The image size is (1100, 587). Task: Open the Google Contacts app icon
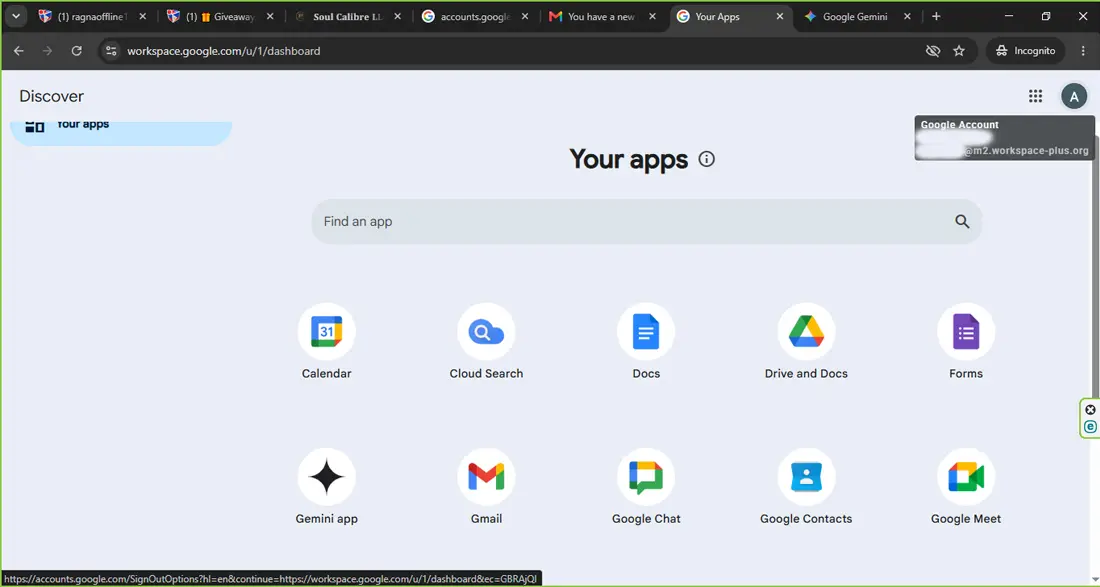click(806, 477)
